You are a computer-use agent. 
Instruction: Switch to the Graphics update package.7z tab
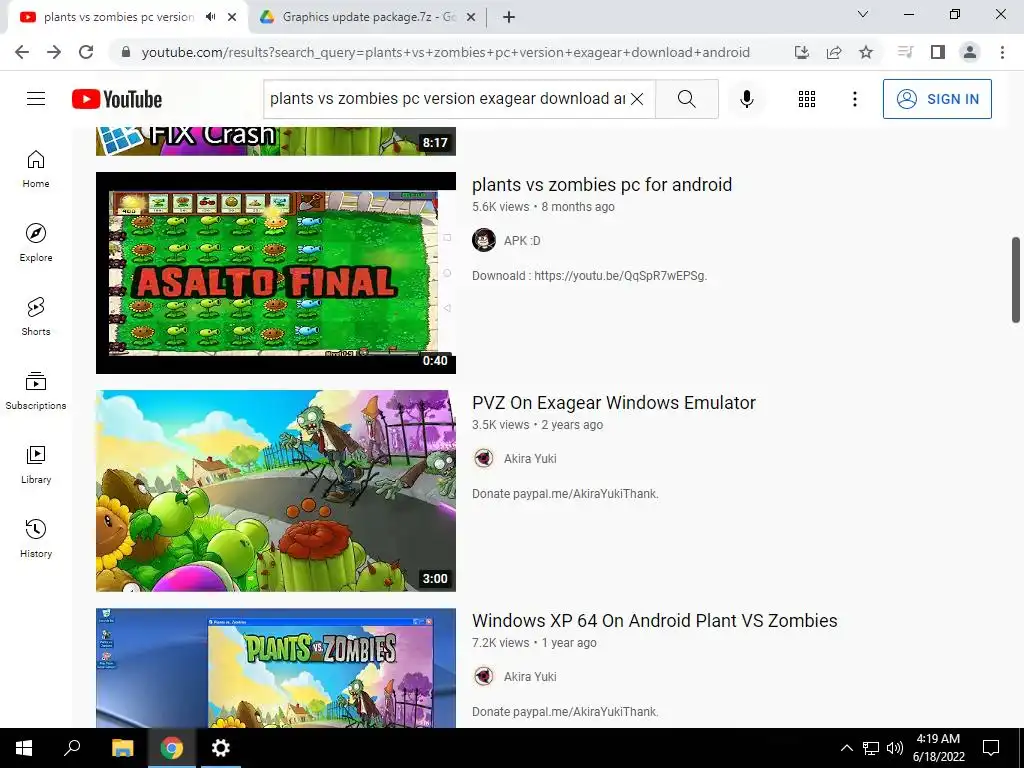(x=369, y=17)
